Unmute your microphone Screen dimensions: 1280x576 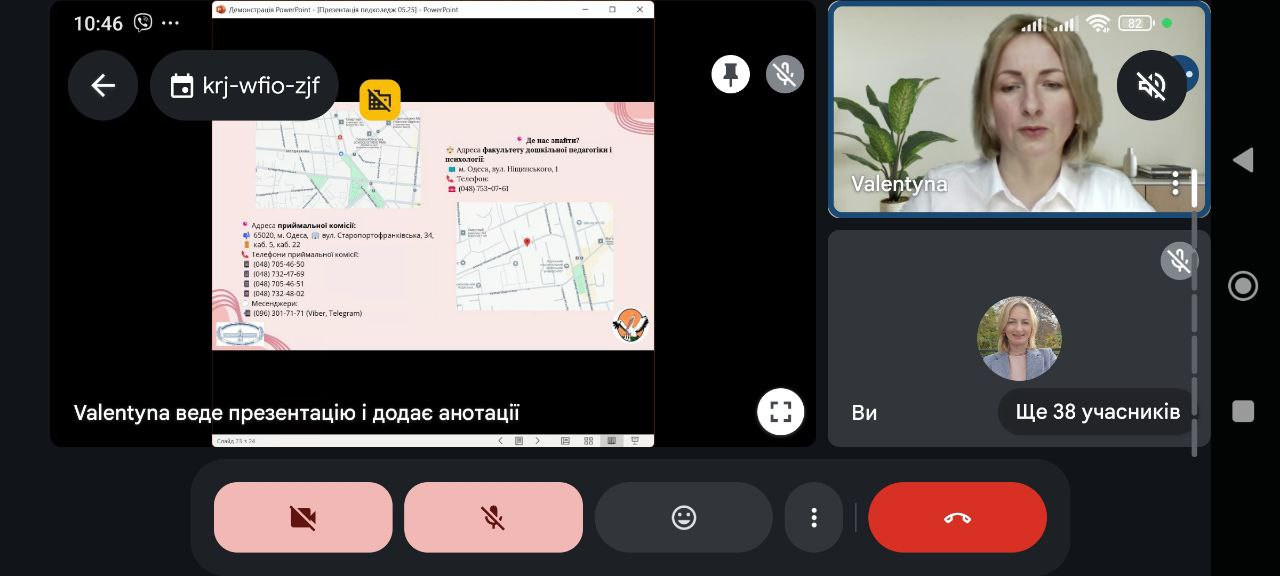pos(493,517)
